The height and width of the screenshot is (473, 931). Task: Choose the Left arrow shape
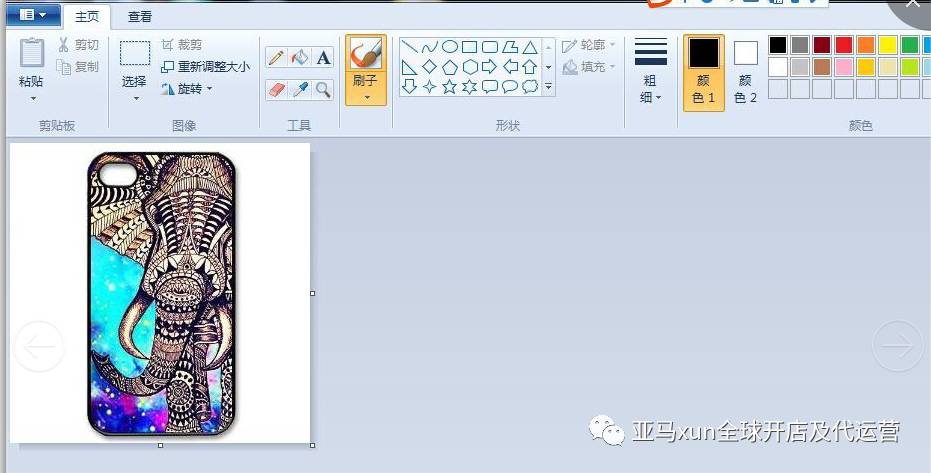point(510,66)
